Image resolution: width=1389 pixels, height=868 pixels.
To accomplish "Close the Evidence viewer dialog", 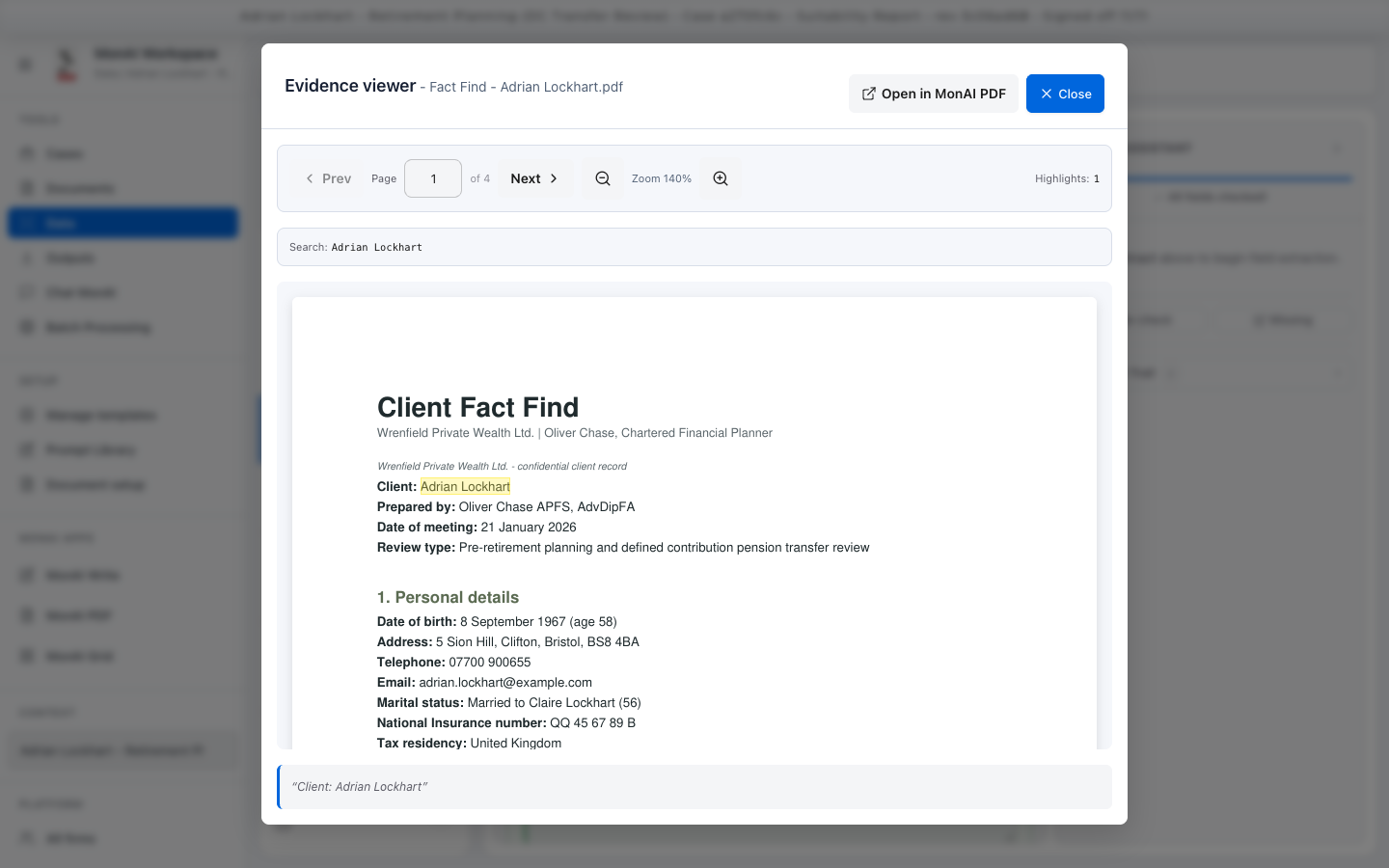I will (x=1065, y=94).
